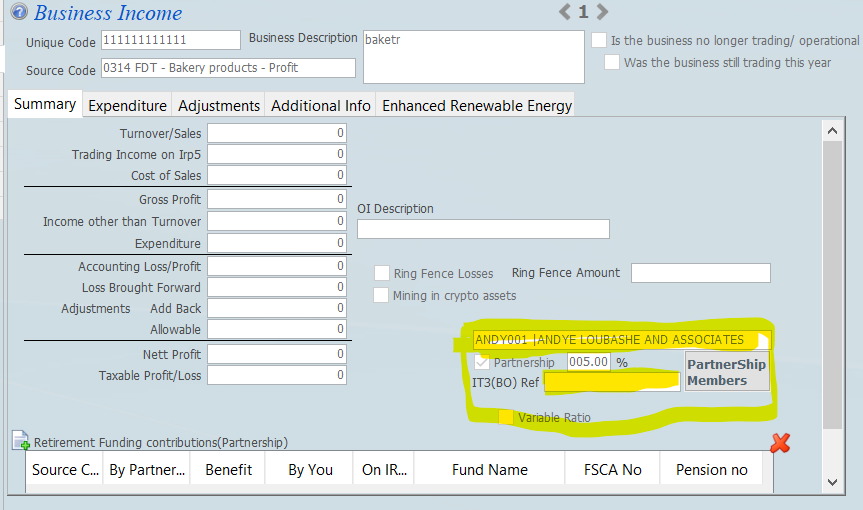Go to the previous business income record arrow

(x=564, y=12)
